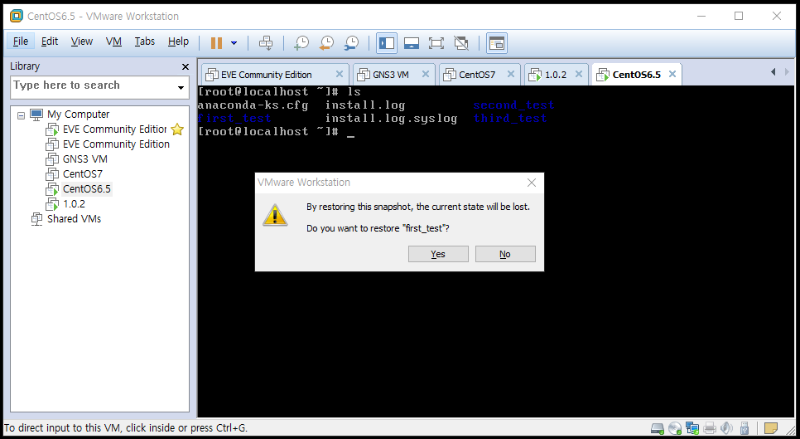
Task: Click the third_test directory name in terminal
Action: [x=510, y=118]
